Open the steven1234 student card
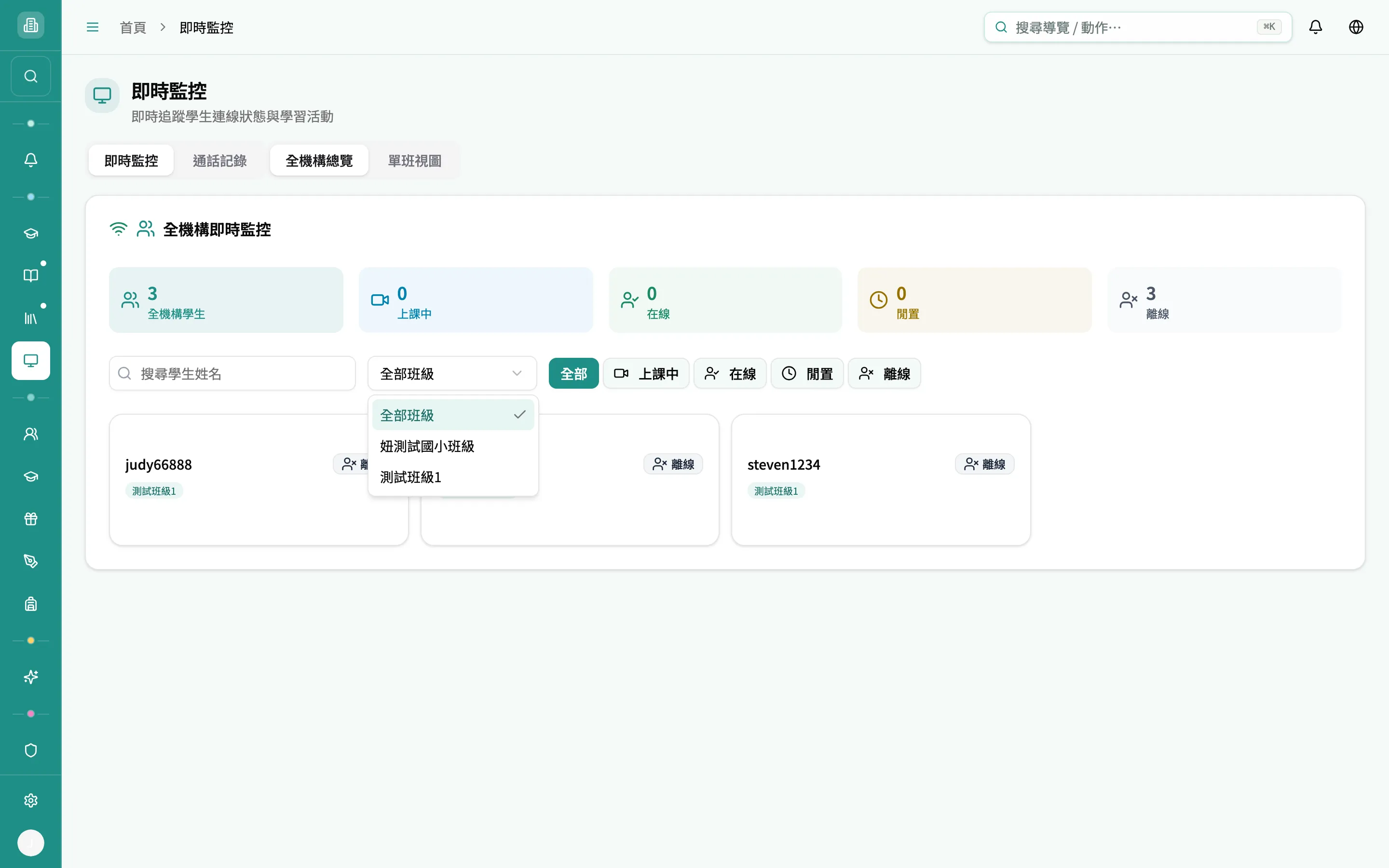Screen dimensions: 1389x868 tap(881, 480)
